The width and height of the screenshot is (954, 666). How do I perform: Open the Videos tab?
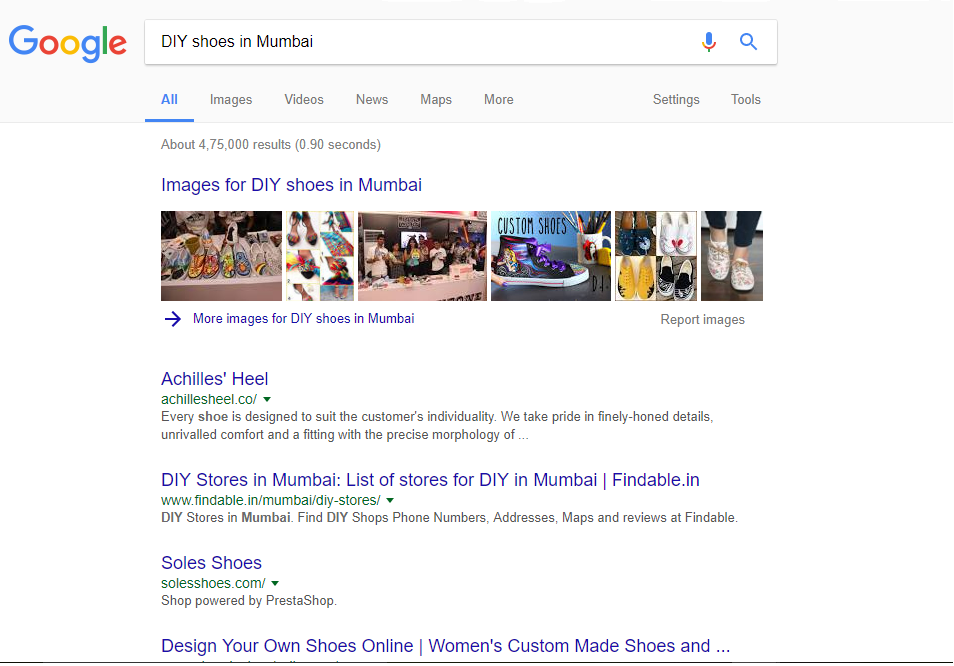tap(303, 99)
